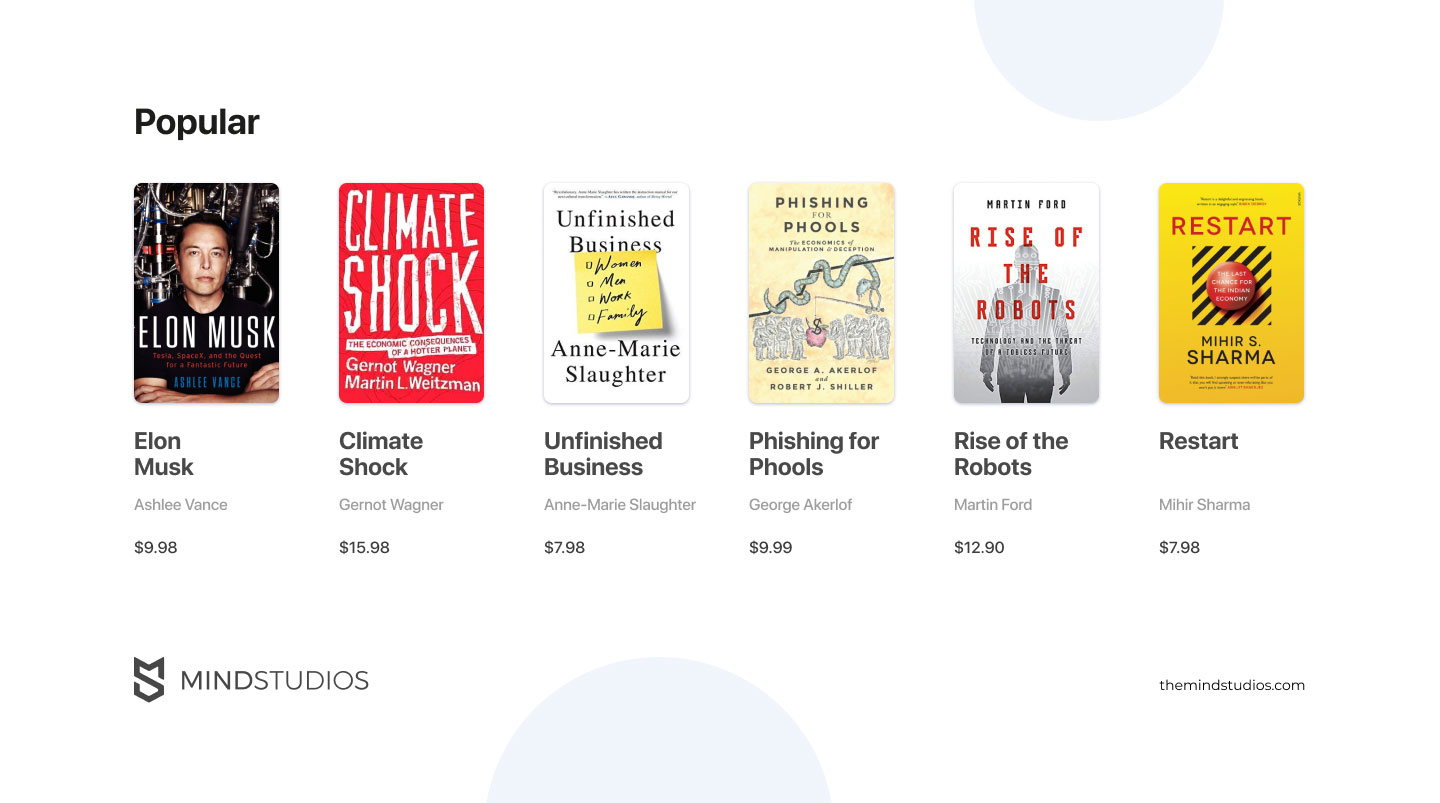This screenshot has height=803, width=1440.
Task: Open the Climate Shock title link
Action: (x=380, y=454)
